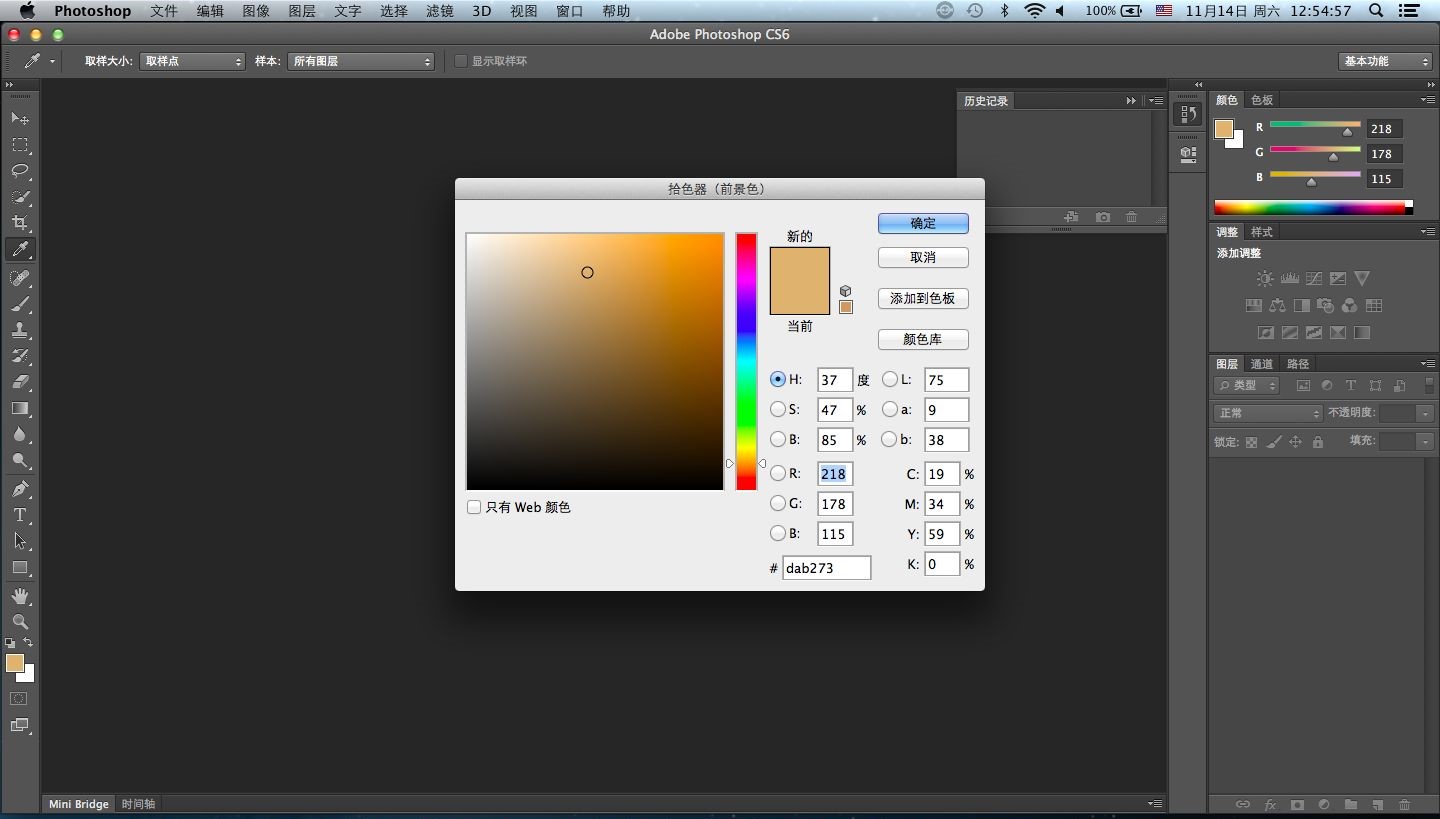Select the Horizontal Type tool
Screen dimensions: 1440x819
[19, 515]
